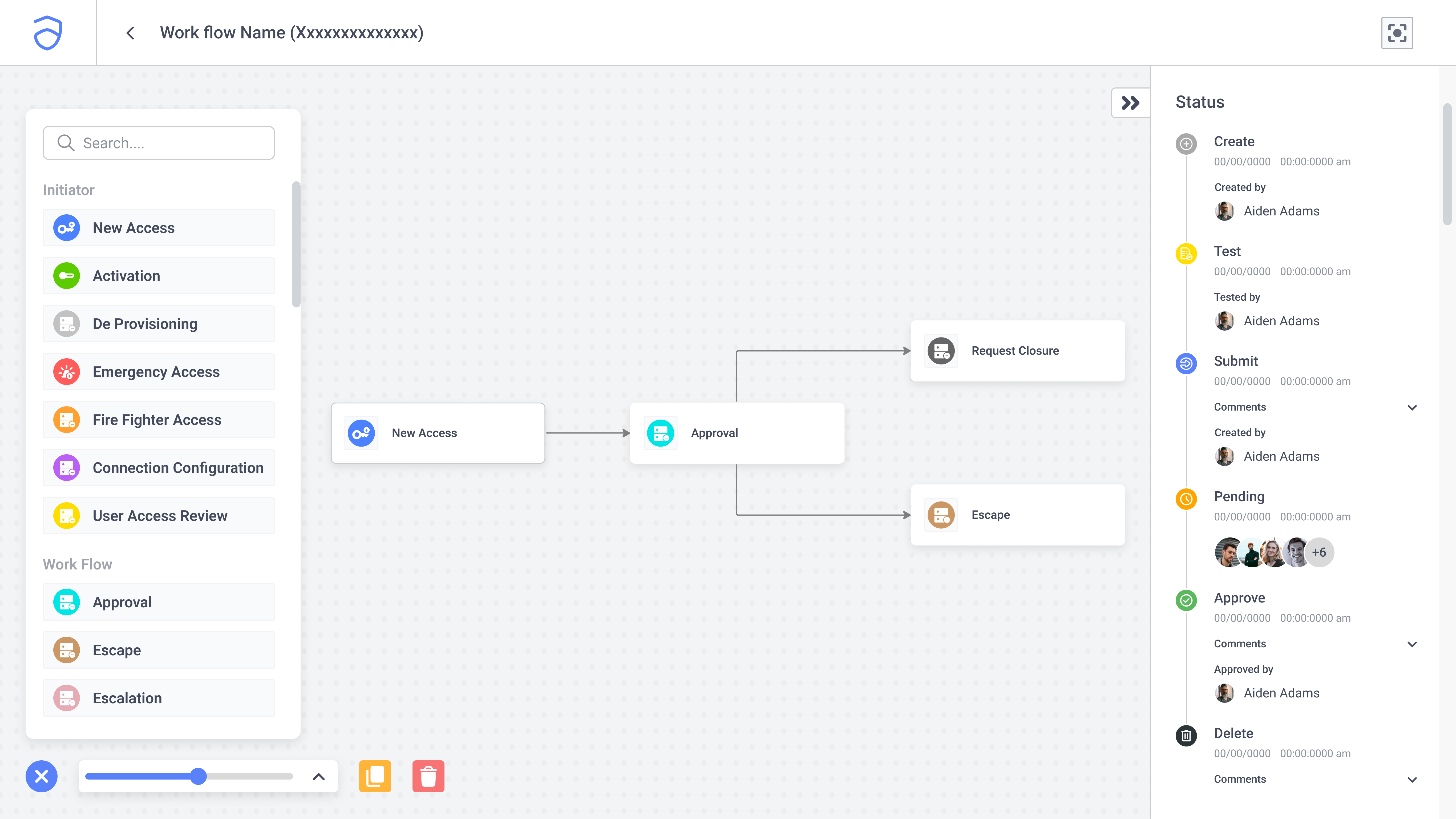
Task: Select De Provisioning initiator item
Action: coord(159,324)
